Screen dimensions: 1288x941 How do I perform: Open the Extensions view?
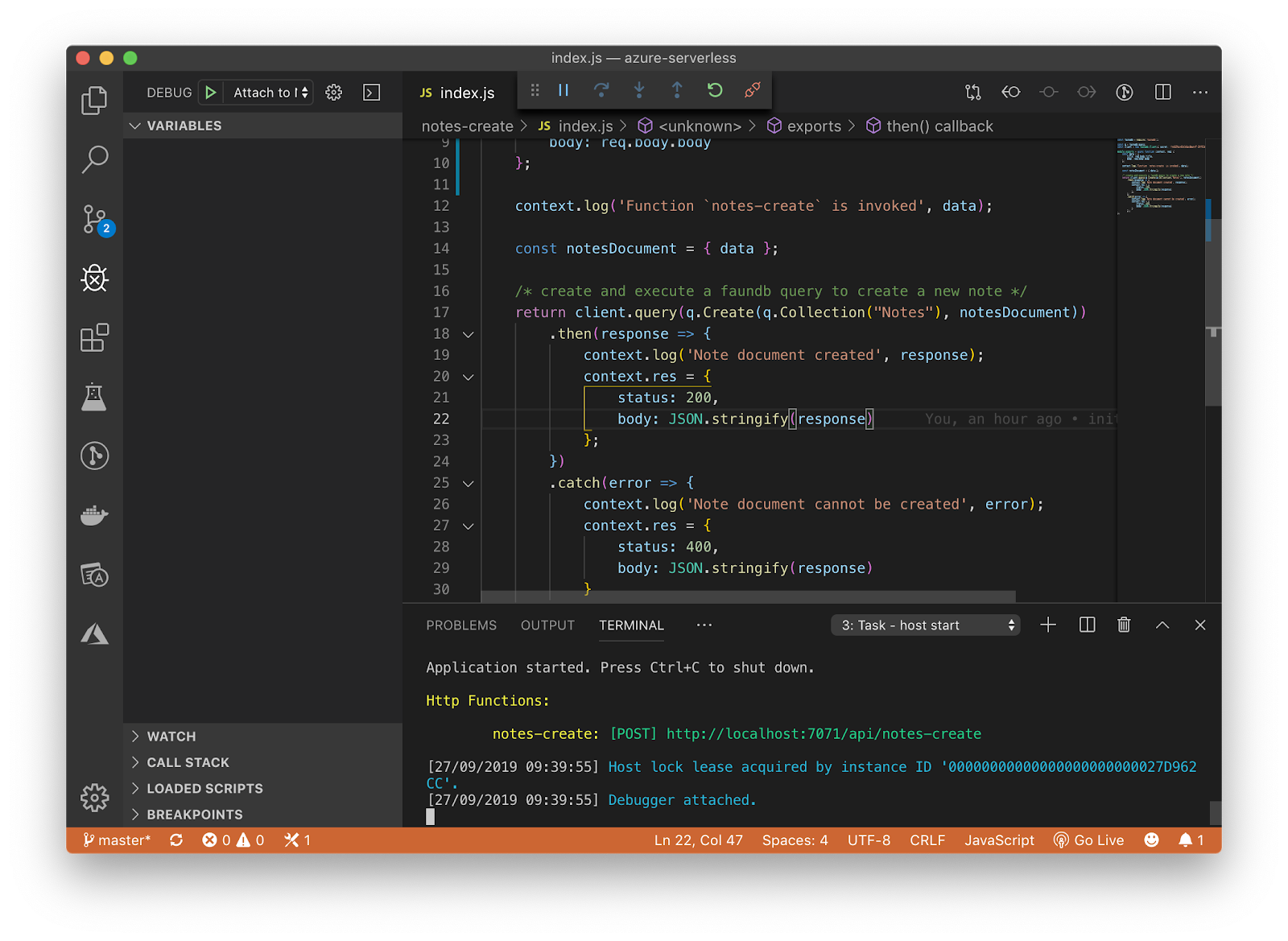point(94,338)
